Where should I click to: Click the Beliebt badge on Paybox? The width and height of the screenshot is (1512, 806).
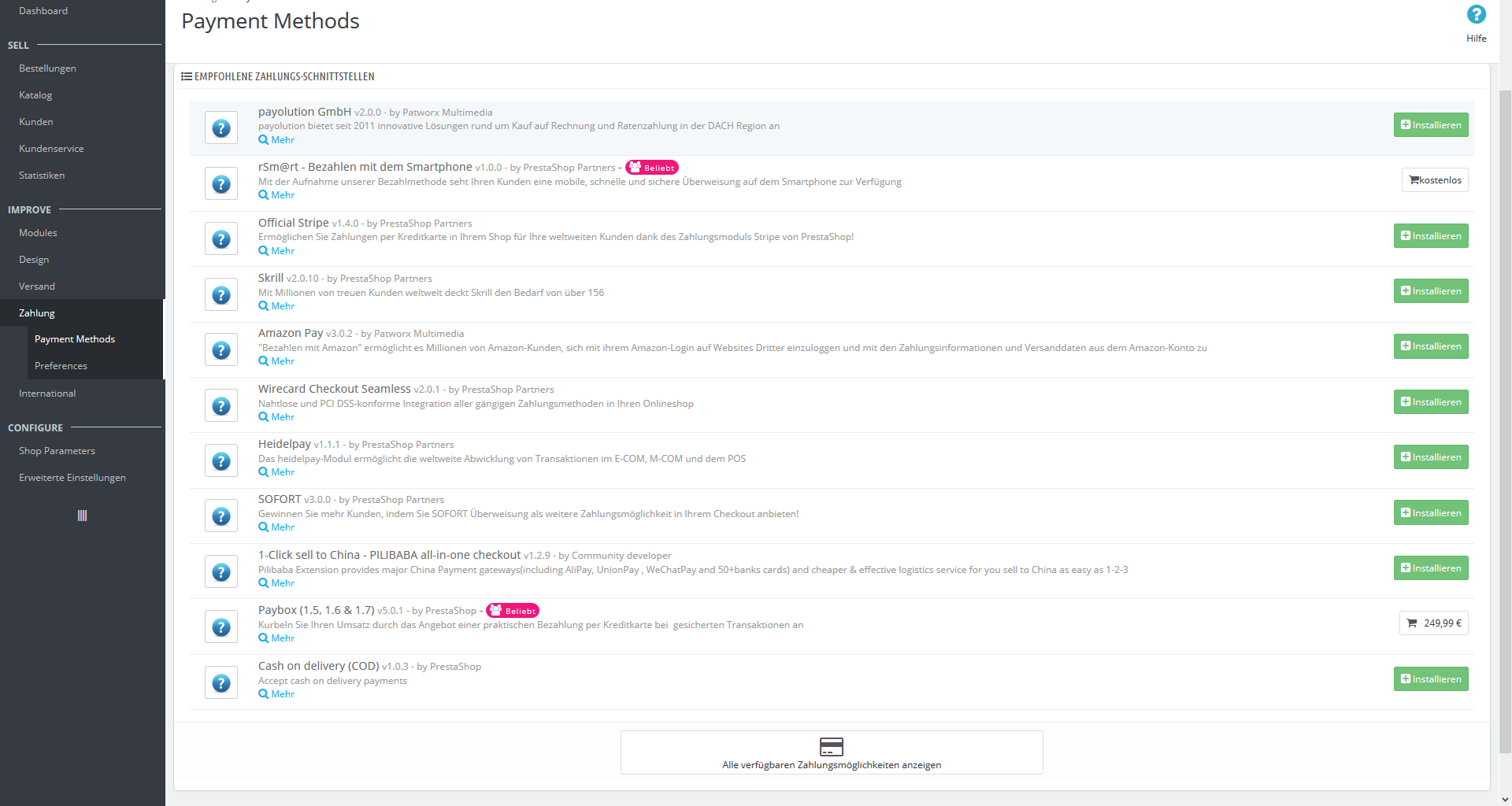(x=513, y=611)
